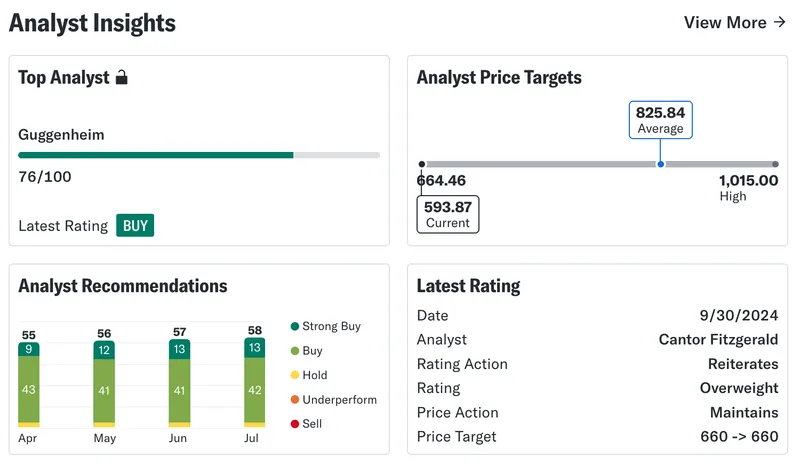800x466 pixels.
Task: Select the May recommendations bar
Action: (x=104, y=384)
